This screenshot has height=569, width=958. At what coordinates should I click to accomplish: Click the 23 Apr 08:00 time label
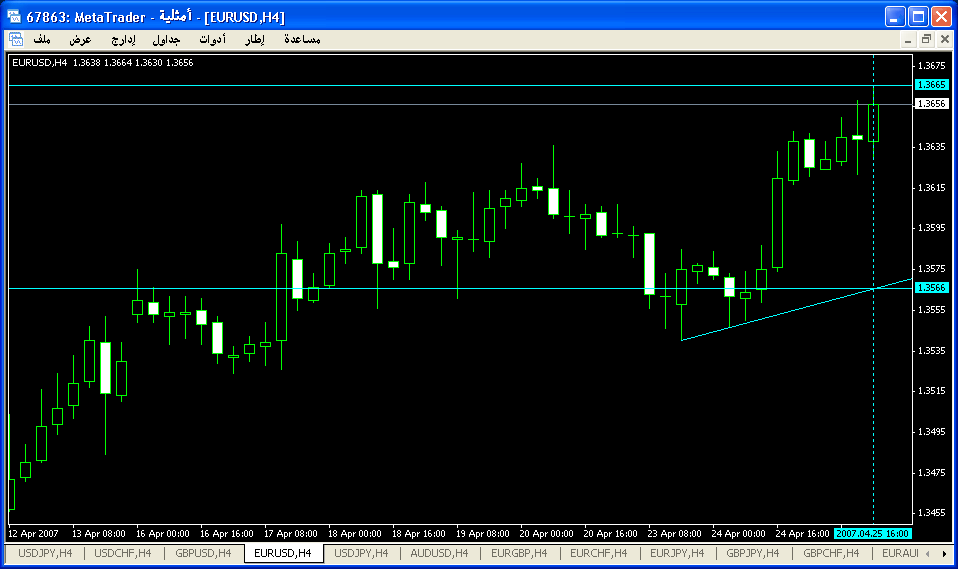coord(675,534)
